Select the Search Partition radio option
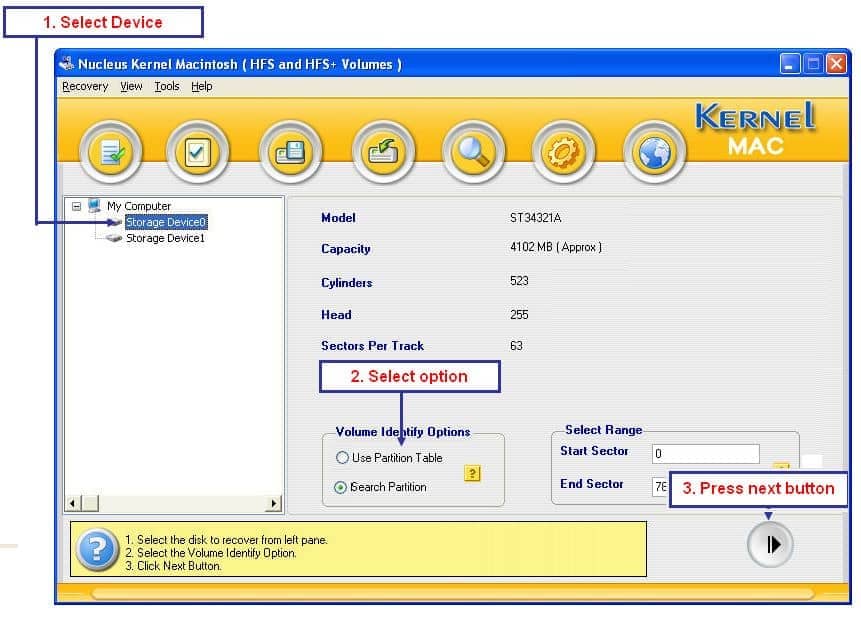This screenshot has width=861, height=633. (x=340, y=487)
